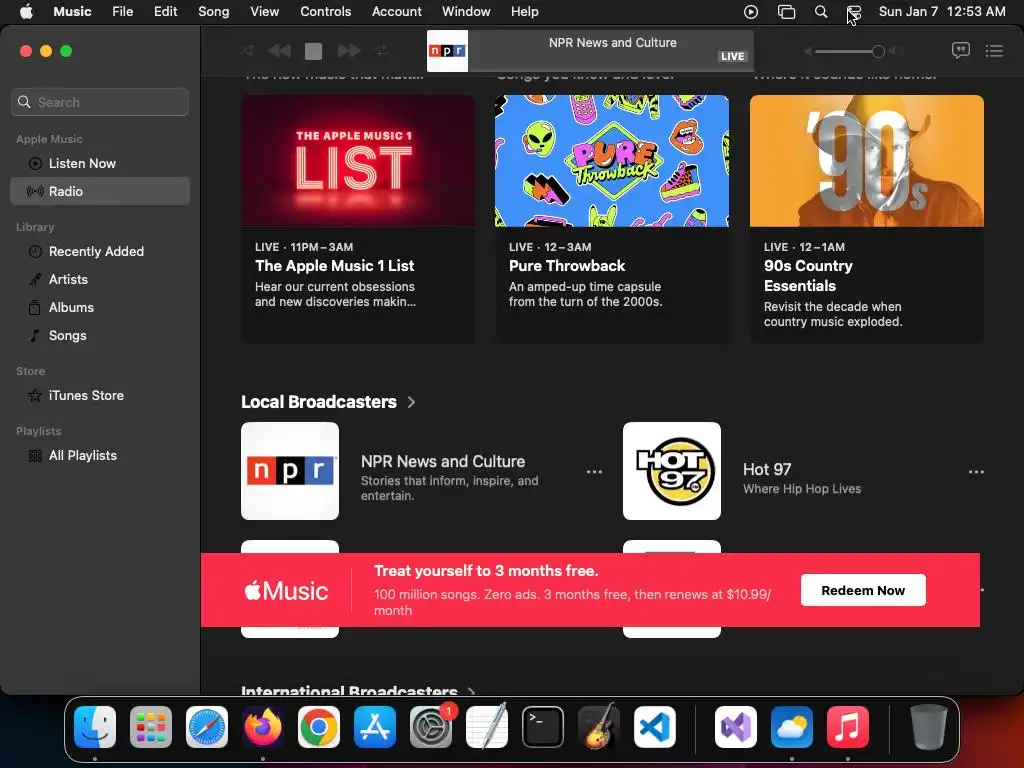Adjust the volume slider knob
The image size is (1024, 768).
coord(878,51)
